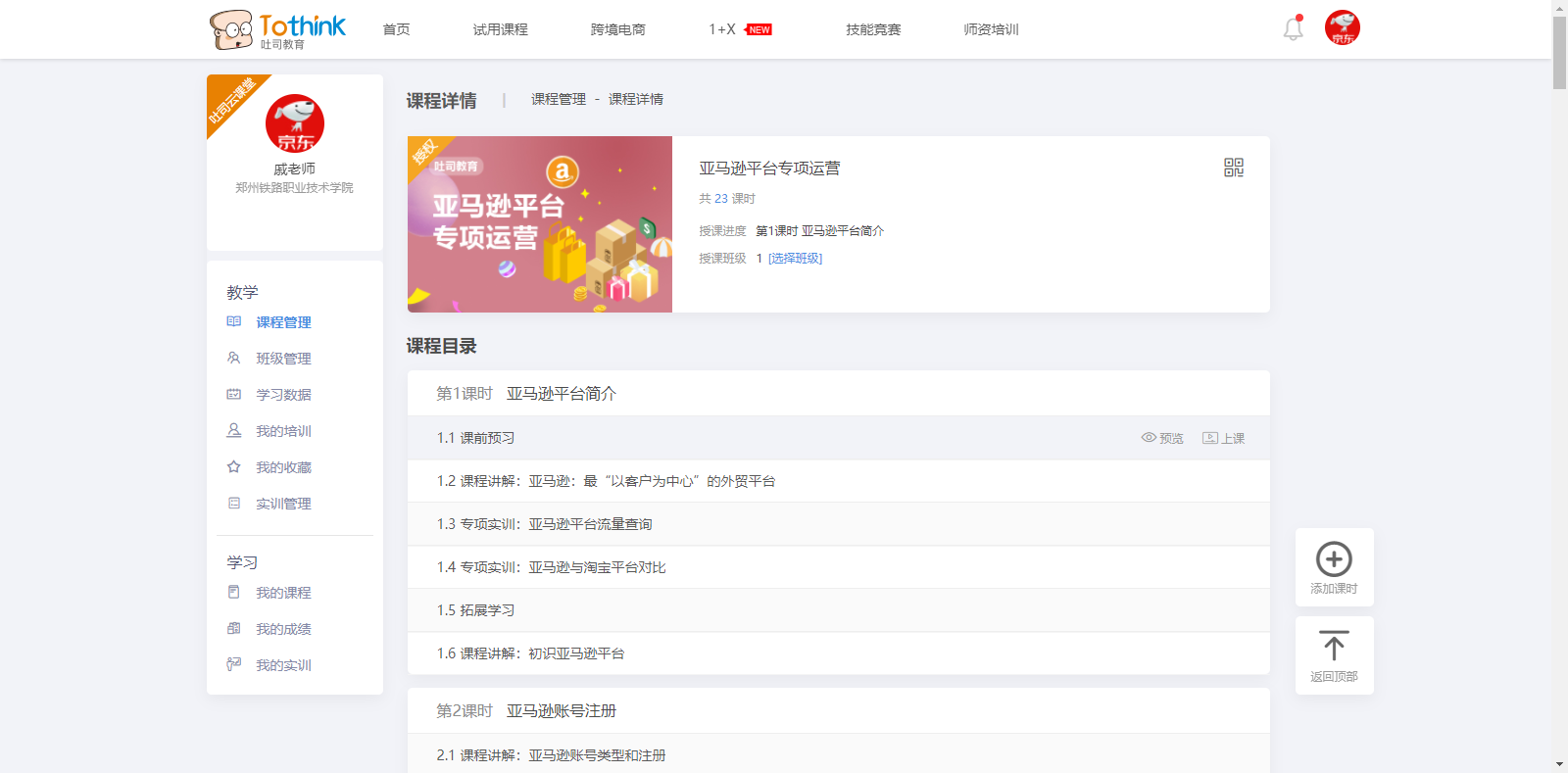Screen dimensions: 1568x773
Task: Go to 我的收藏 sidebar link
Action: [x=284, y=467]
